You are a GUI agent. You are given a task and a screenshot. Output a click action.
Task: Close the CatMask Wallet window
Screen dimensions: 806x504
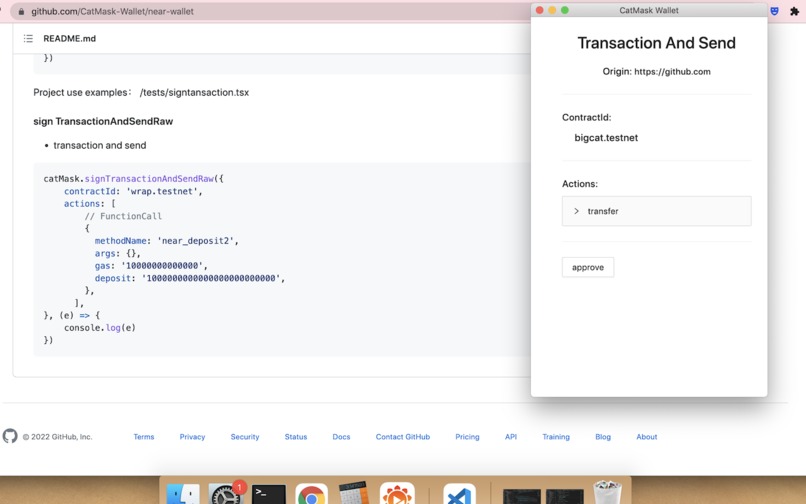tap(539, 10)
